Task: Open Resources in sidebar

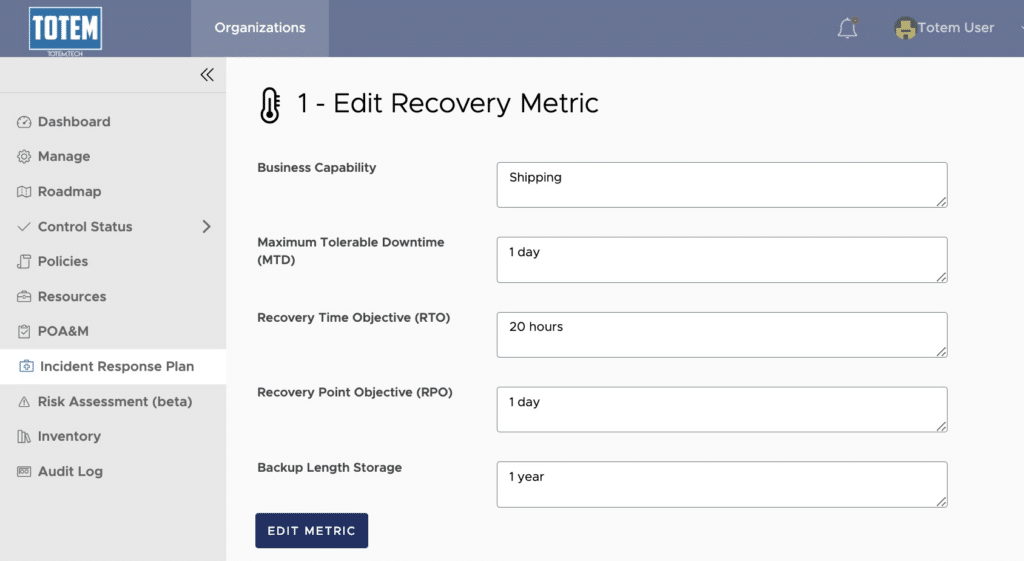Action: [72, 297]
